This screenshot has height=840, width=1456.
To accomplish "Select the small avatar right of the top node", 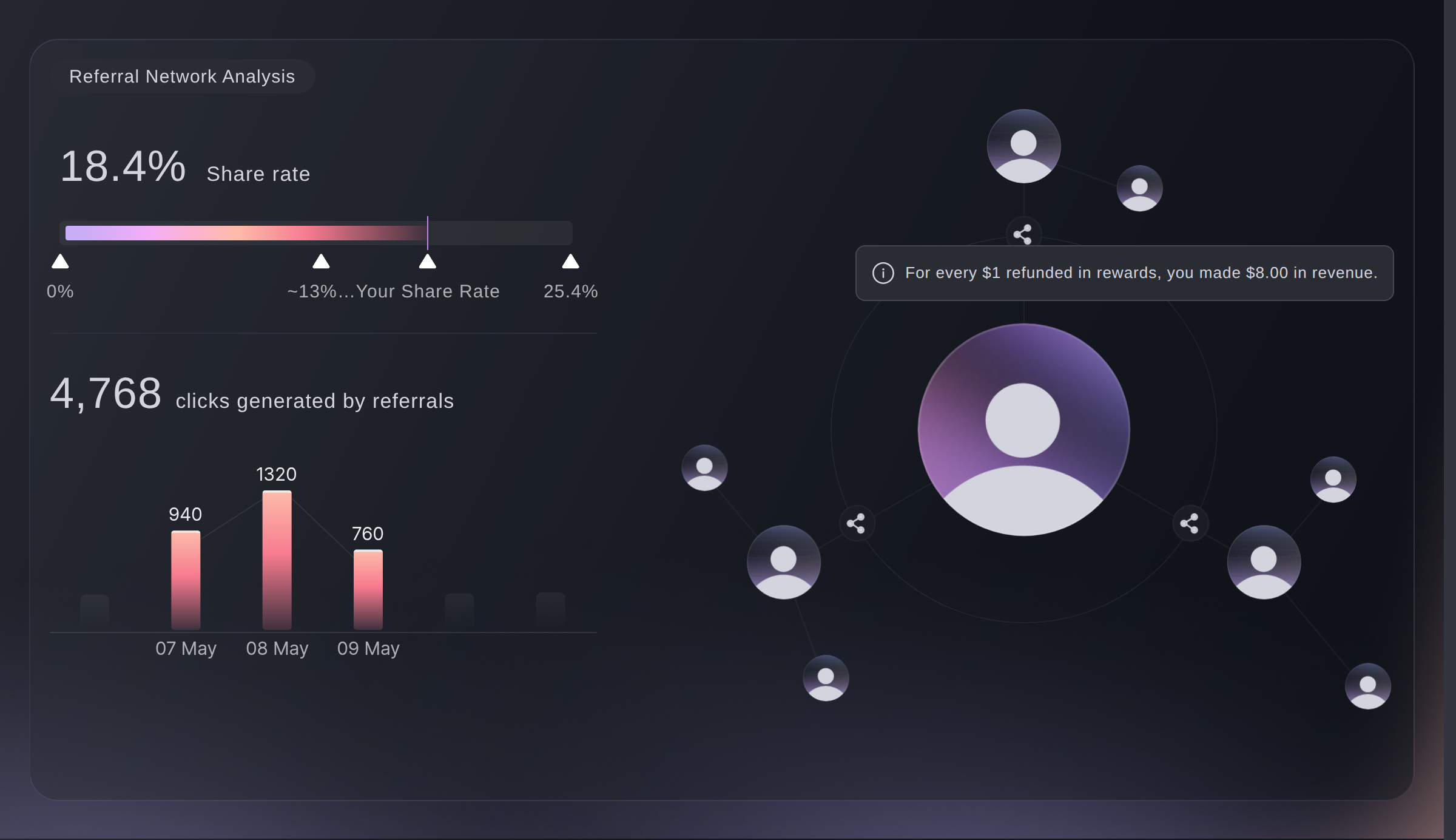I will [1139, 188].
